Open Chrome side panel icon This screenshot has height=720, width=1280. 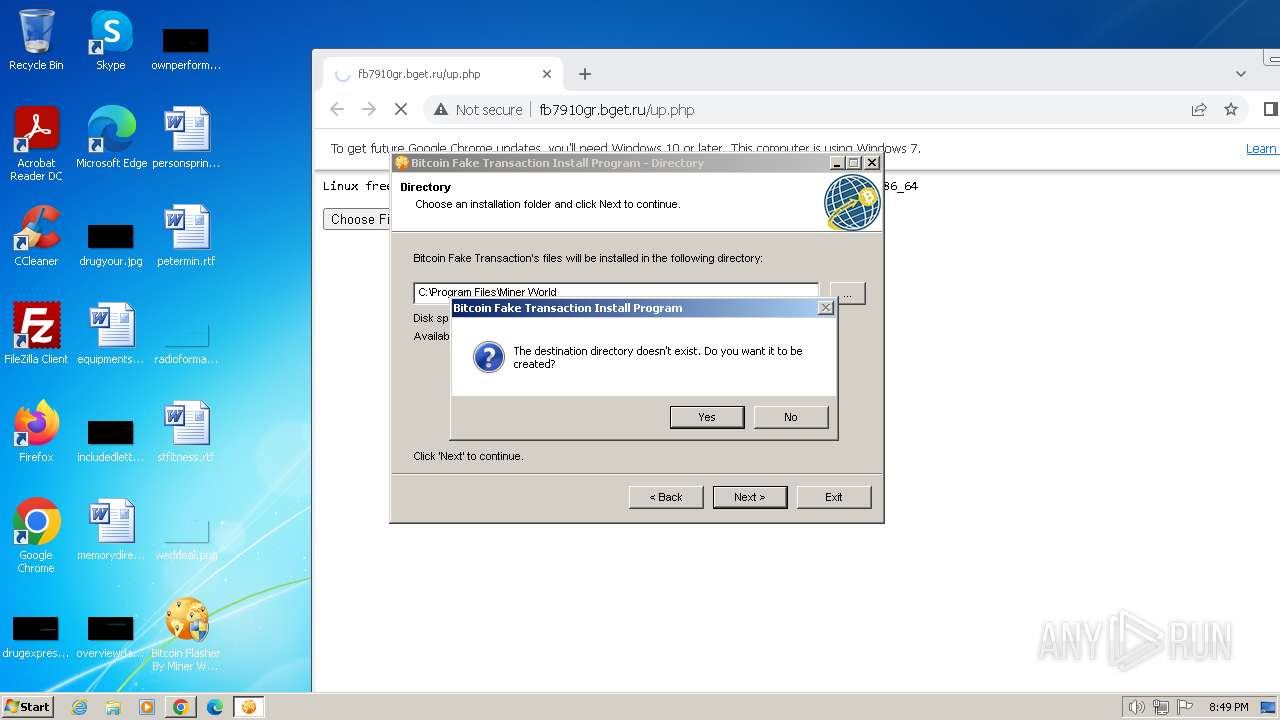click(x=1270, y=110)
